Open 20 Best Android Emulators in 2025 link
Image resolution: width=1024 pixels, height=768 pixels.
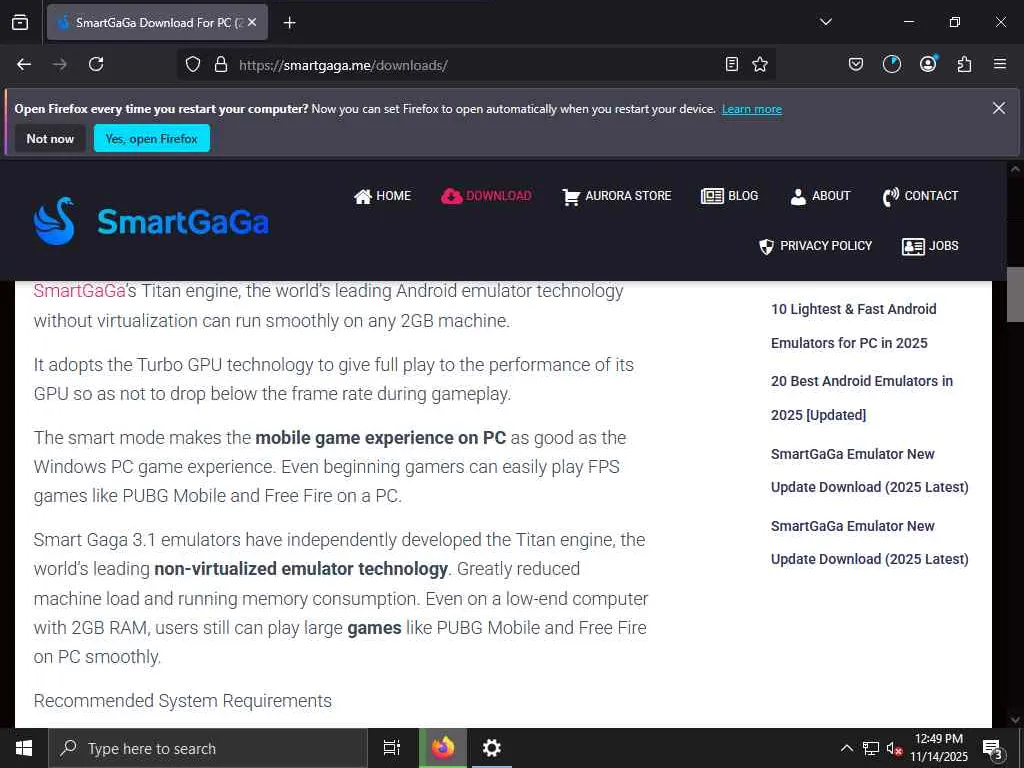(x=861, y=398)
